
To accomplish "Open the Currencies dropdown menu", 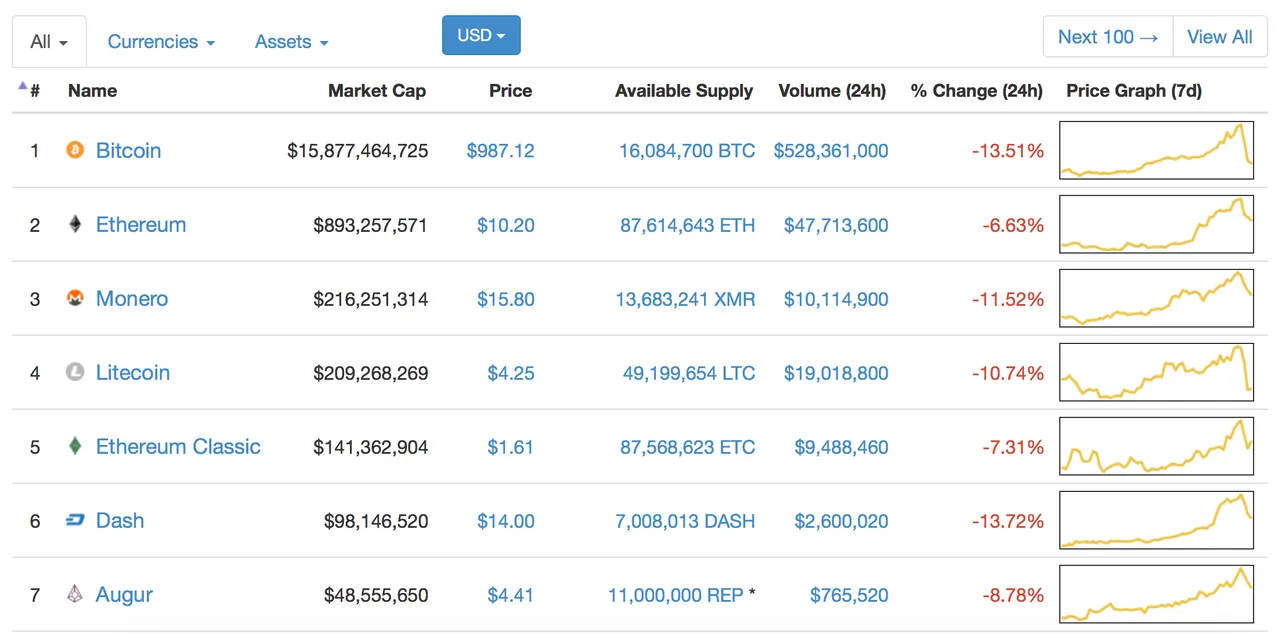I will pyautogui.click(x=161, y=42).
